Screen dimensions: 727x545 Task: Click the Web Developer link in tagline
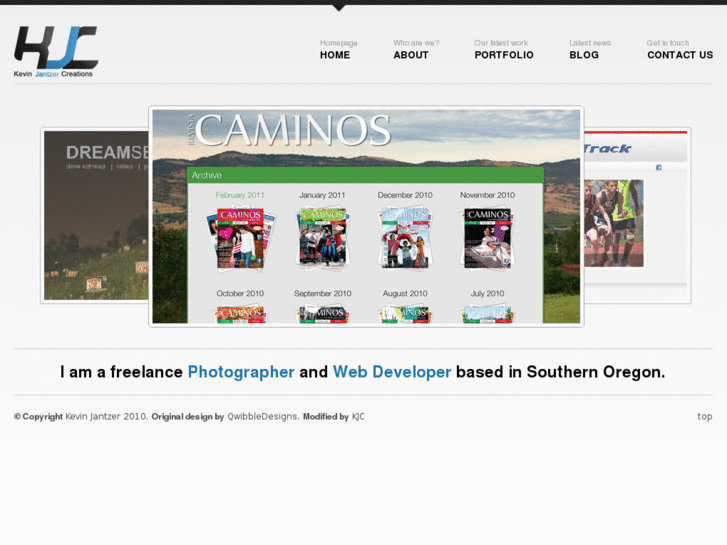coord(392,372)
